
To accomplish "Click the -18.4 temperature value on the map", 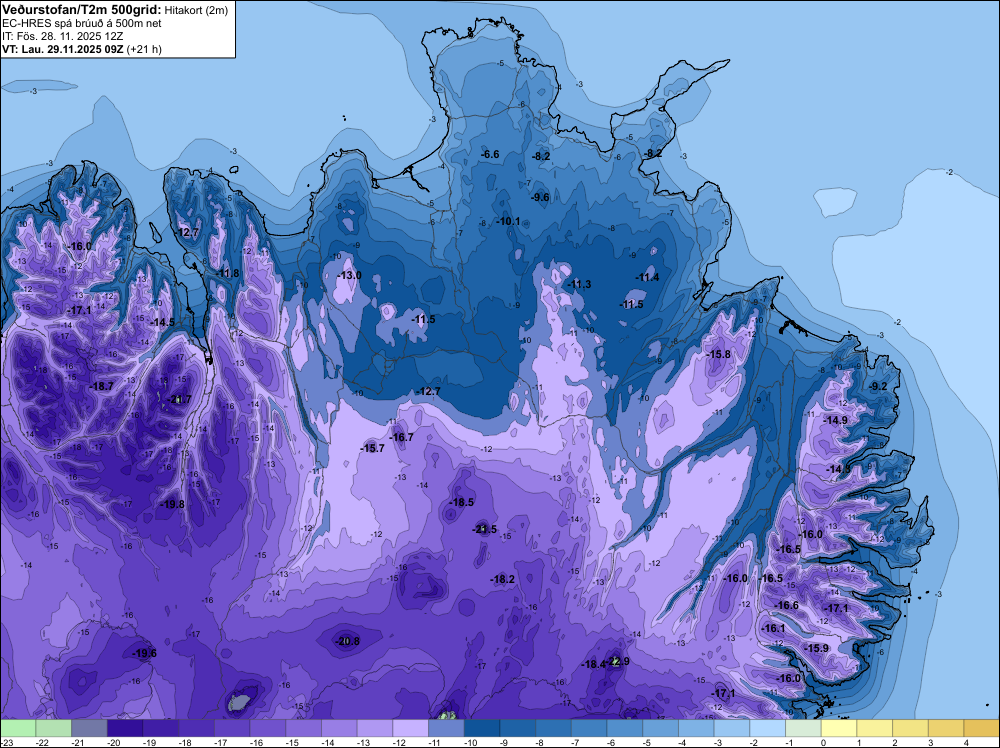I will [x=593, y=664].
